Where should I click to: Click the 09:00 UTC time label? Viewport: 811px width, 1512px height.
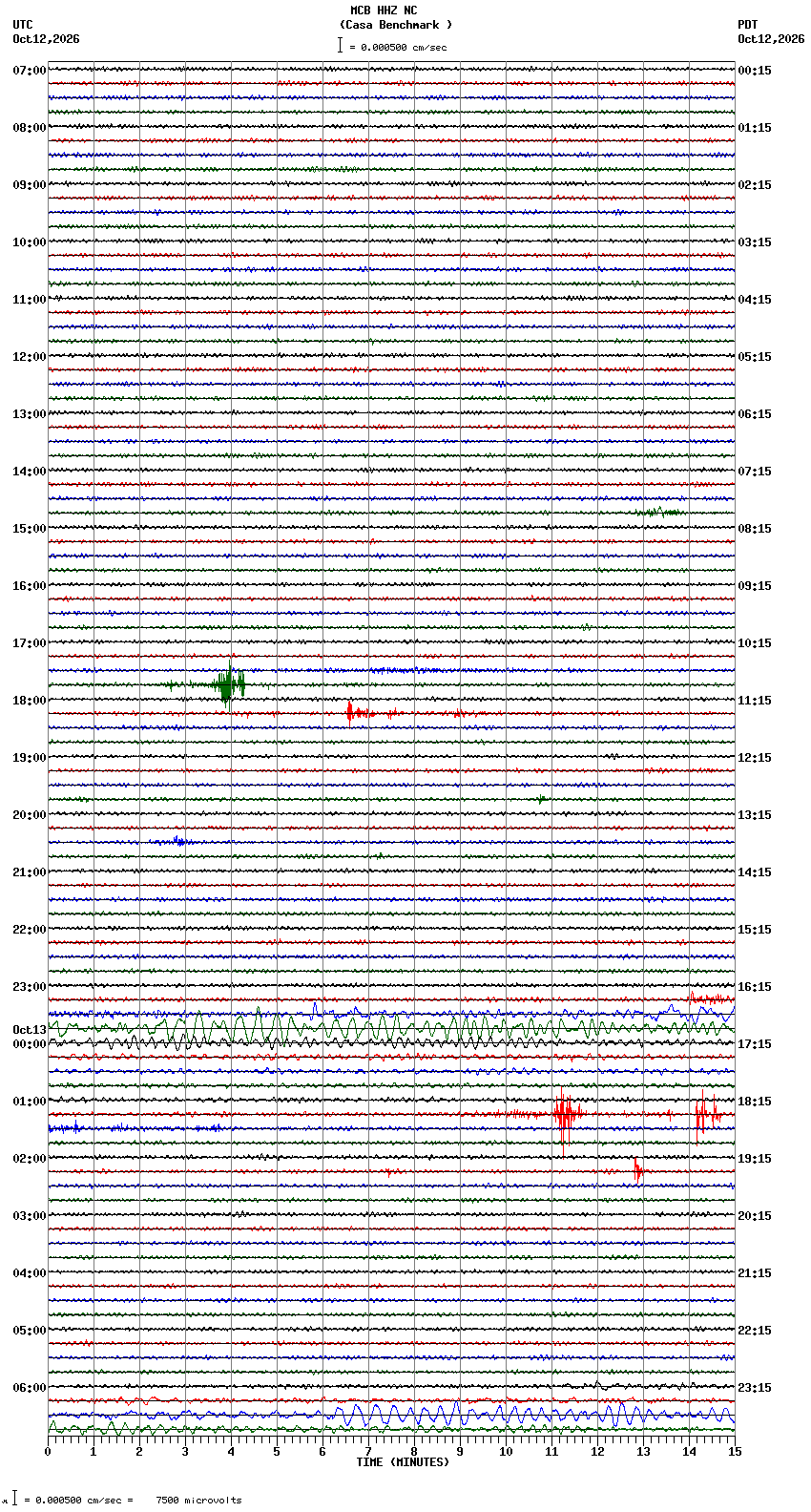click(x=30, y=185)
